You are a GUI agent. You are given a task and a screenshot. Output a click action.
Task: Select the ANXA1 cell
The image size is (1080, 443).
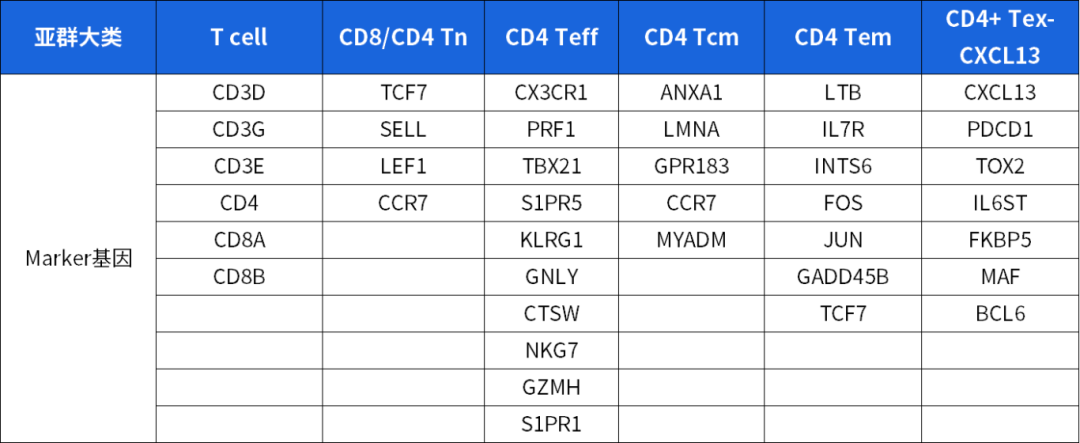(x=691, y=93)
